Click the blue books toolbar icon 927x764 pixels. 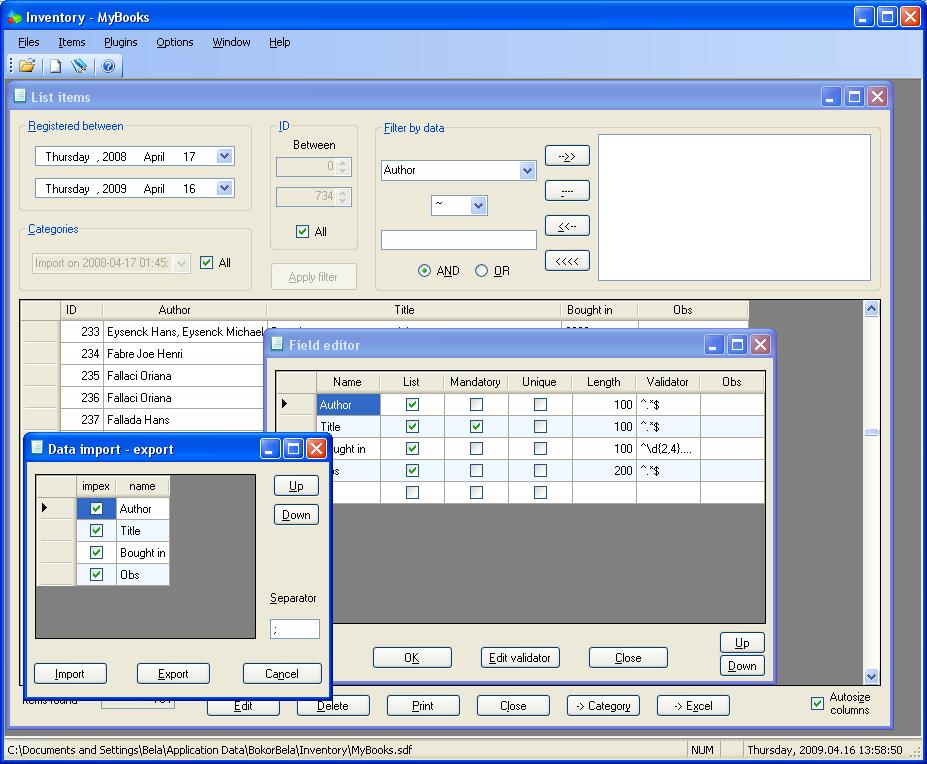click(x=80, y=66)
